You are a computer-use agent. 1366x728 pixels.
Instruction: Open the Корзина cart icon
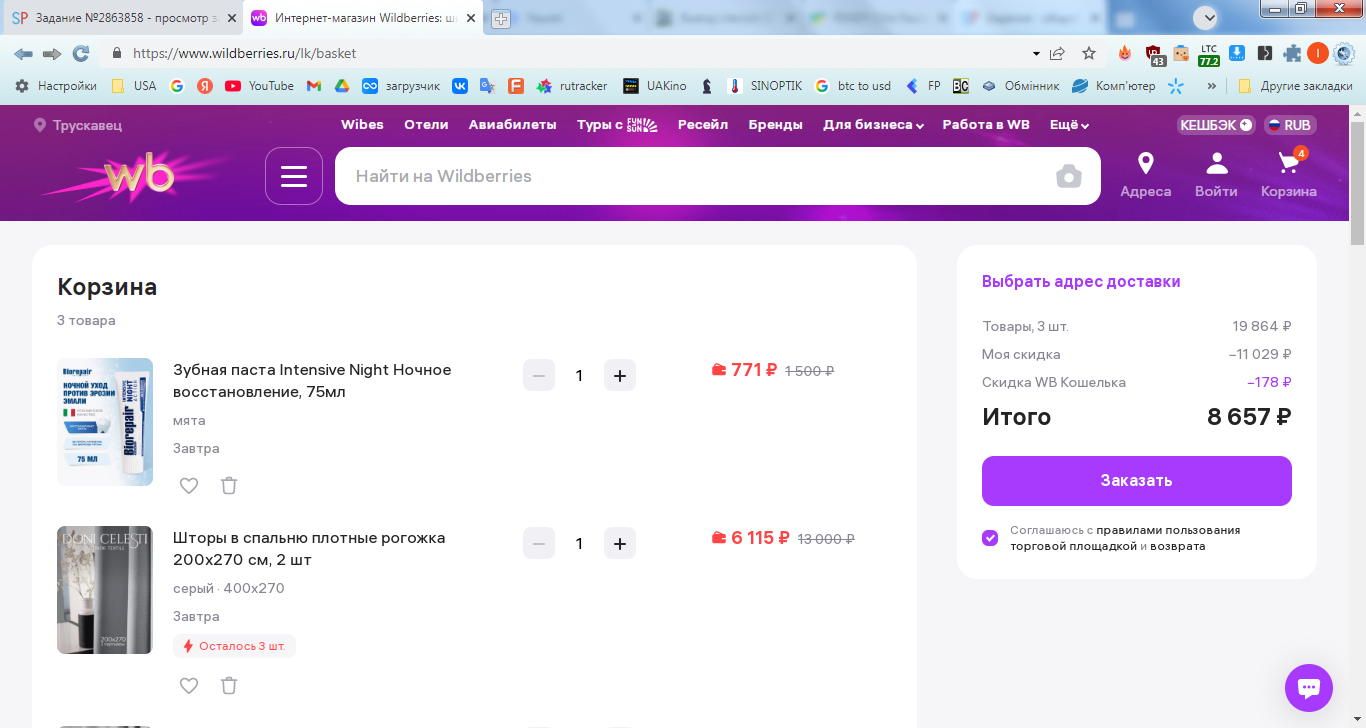point(1289,175)
